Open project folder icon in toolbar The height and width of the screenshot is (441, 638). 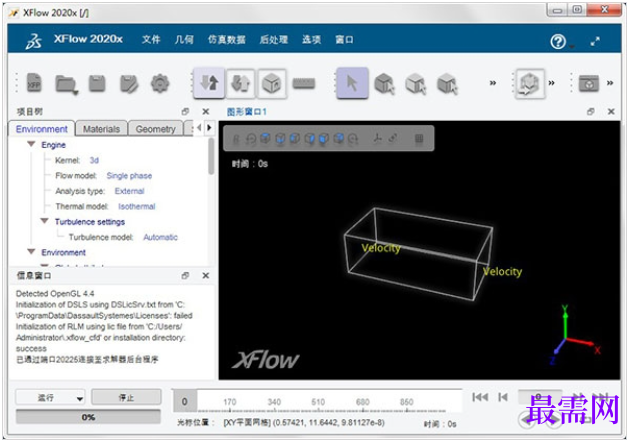[x=66, y=84]
